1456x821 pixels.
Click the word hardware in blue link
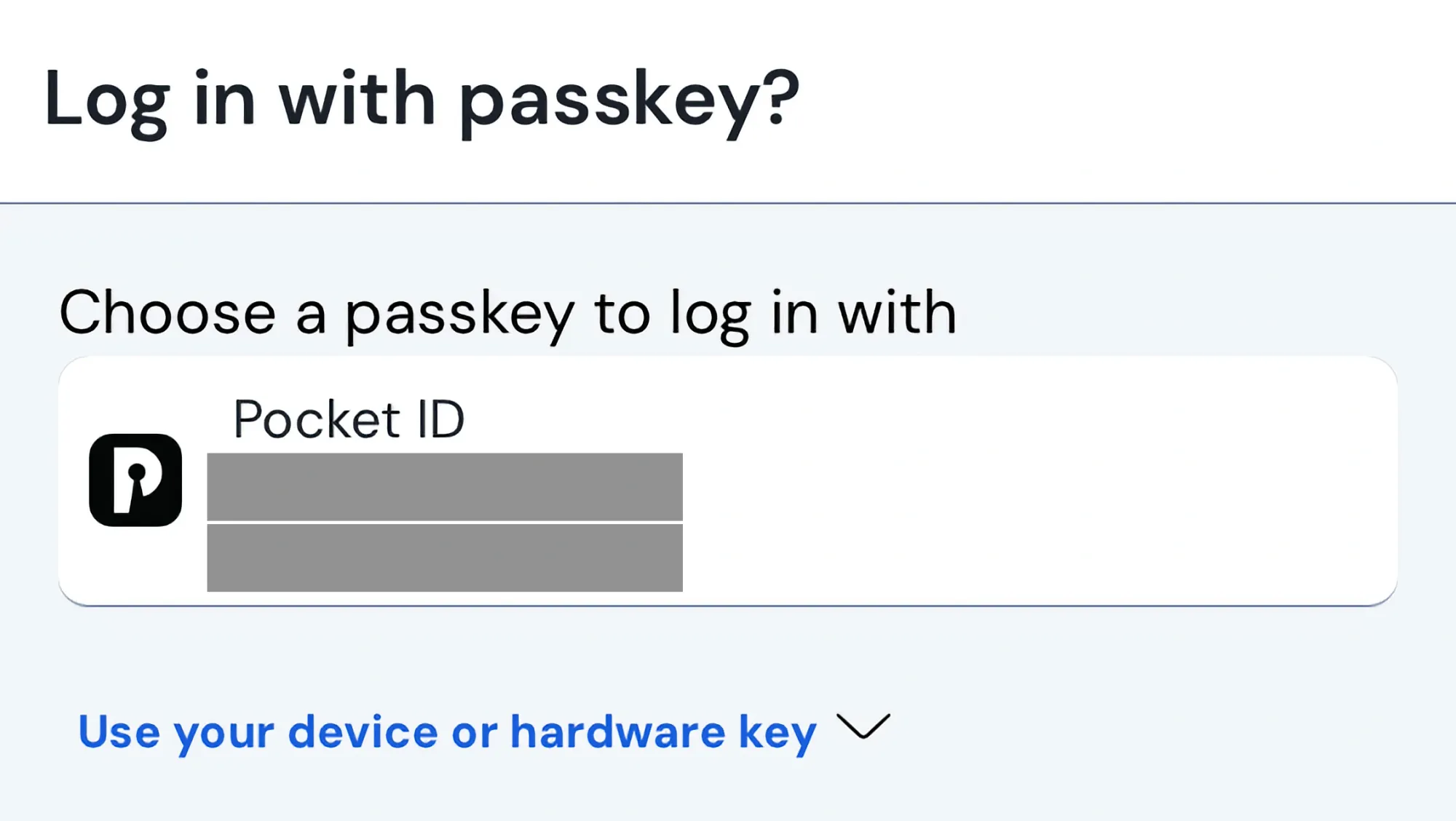pyautogui.click(x=617, y=731)
